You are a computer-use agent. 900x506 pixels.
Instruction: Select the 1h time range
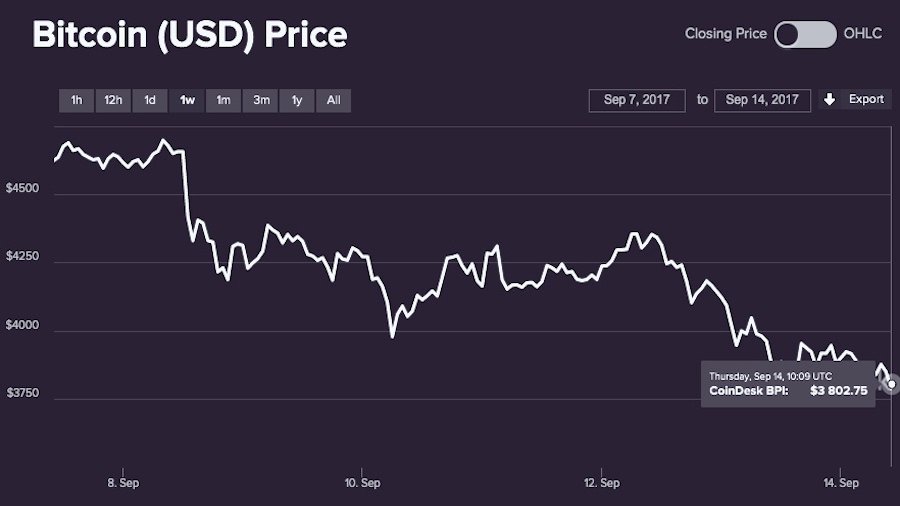tap(76, 100)
